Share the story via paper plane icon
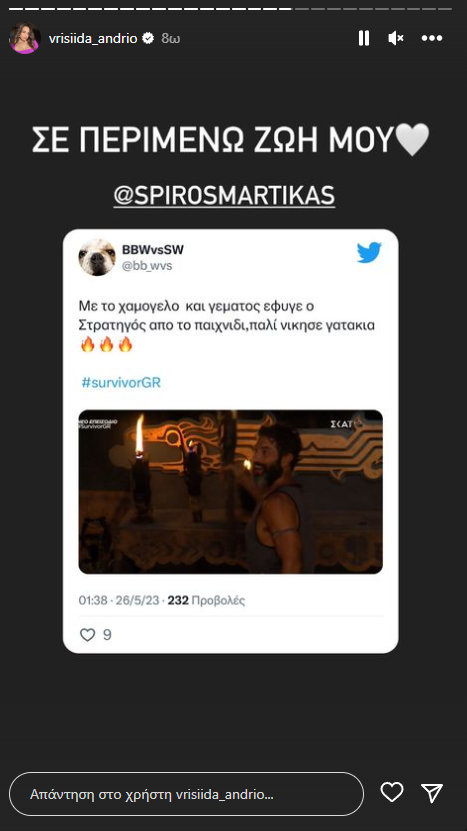 [432, 793]
